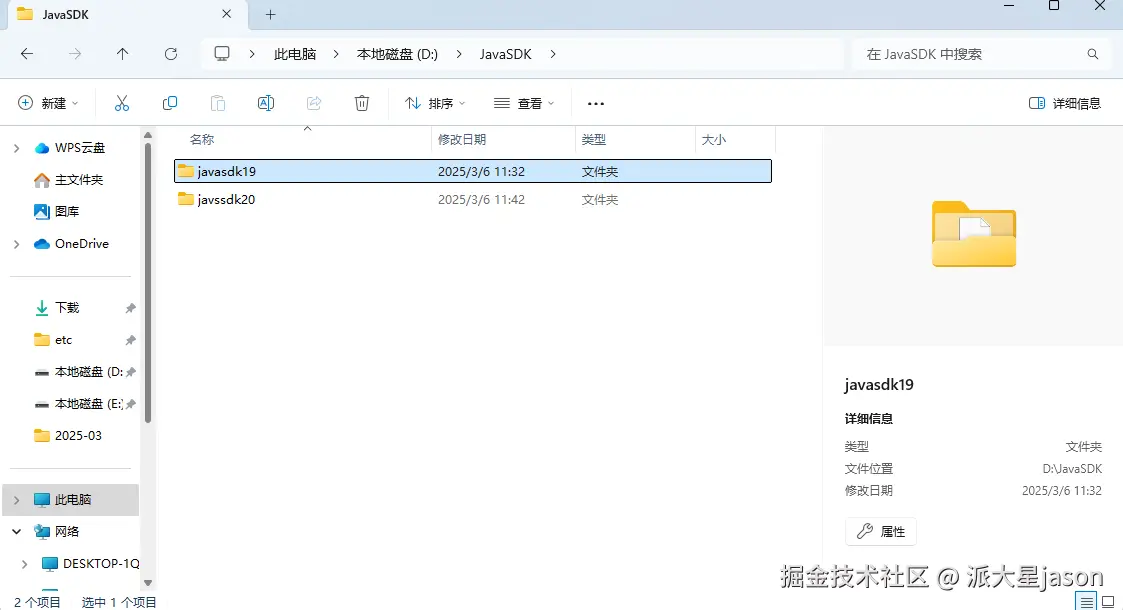Expand 此电脑 tree chevron
Viewport: 1123px width, 610px height.
(16, 500)
